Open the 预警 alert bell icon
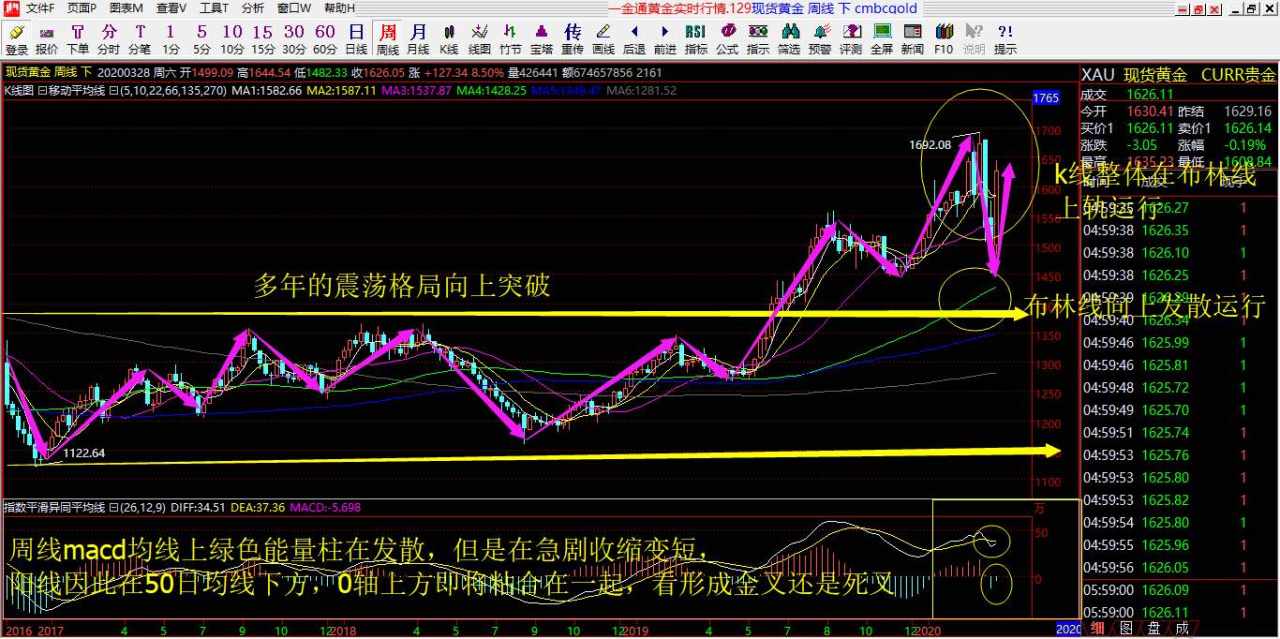The width and height of the screenshot is (1280, 639). [x=820, y=39]
